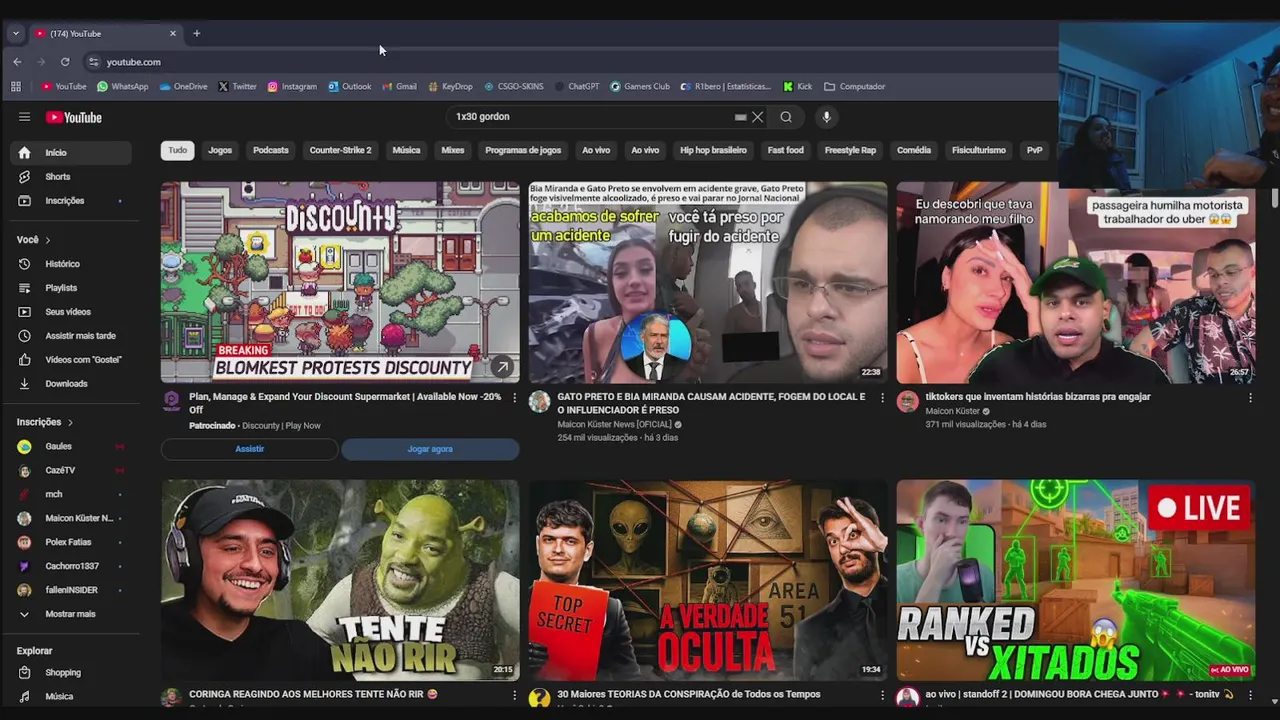
Task: Open Shorts in sidebar
Action: coord(70,177)
